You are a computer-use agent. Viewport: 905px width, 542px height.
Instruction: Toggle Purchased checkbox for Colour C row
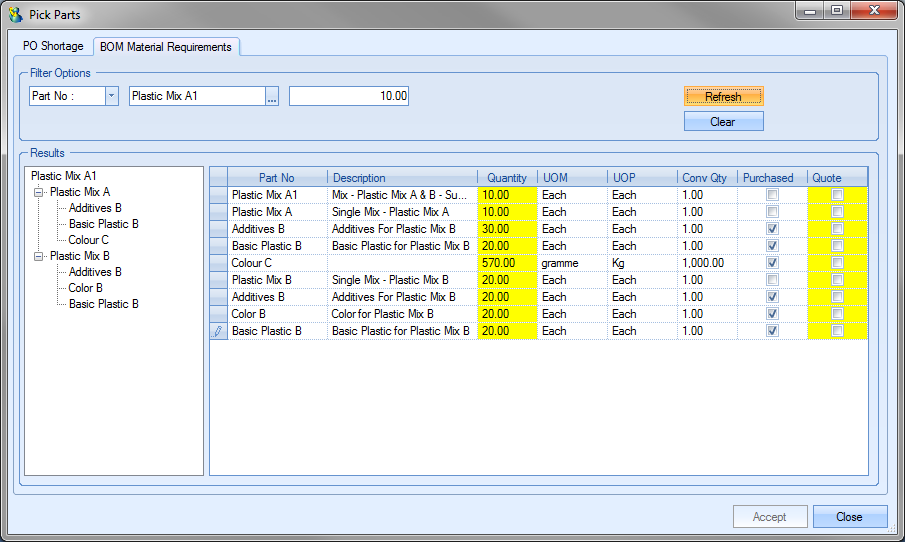click(x=773, y=263)
